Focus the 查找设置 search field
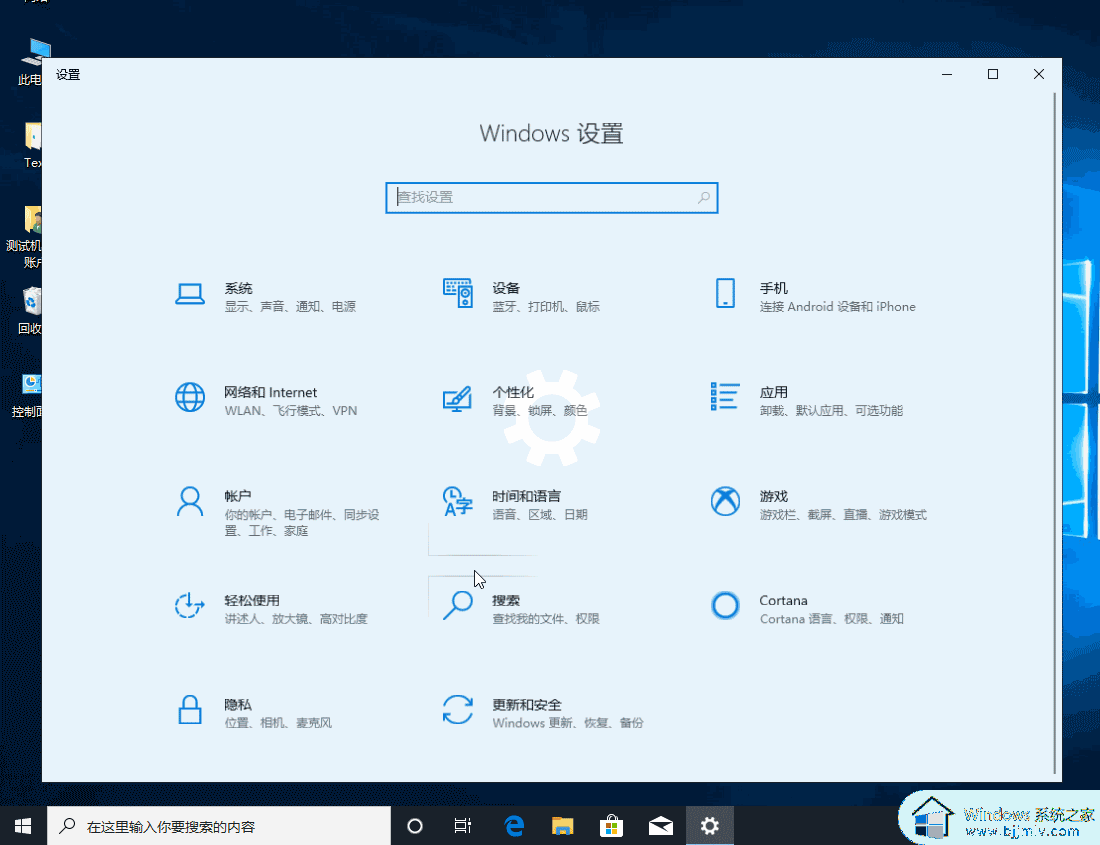This screenshot has height=845, width=1100. click(x=551, y=198)
